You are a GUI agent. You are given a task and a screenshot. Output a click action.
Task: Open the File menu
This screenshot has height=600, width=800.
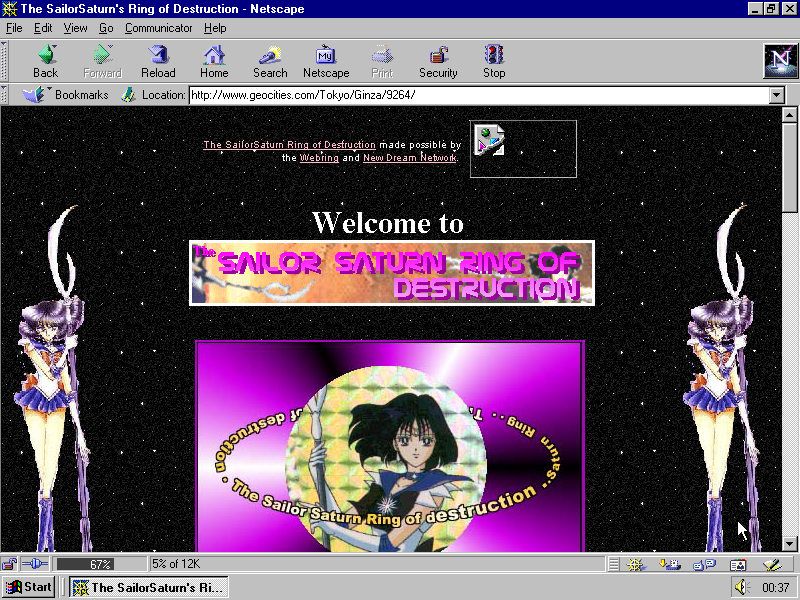(x=14, y=28)
